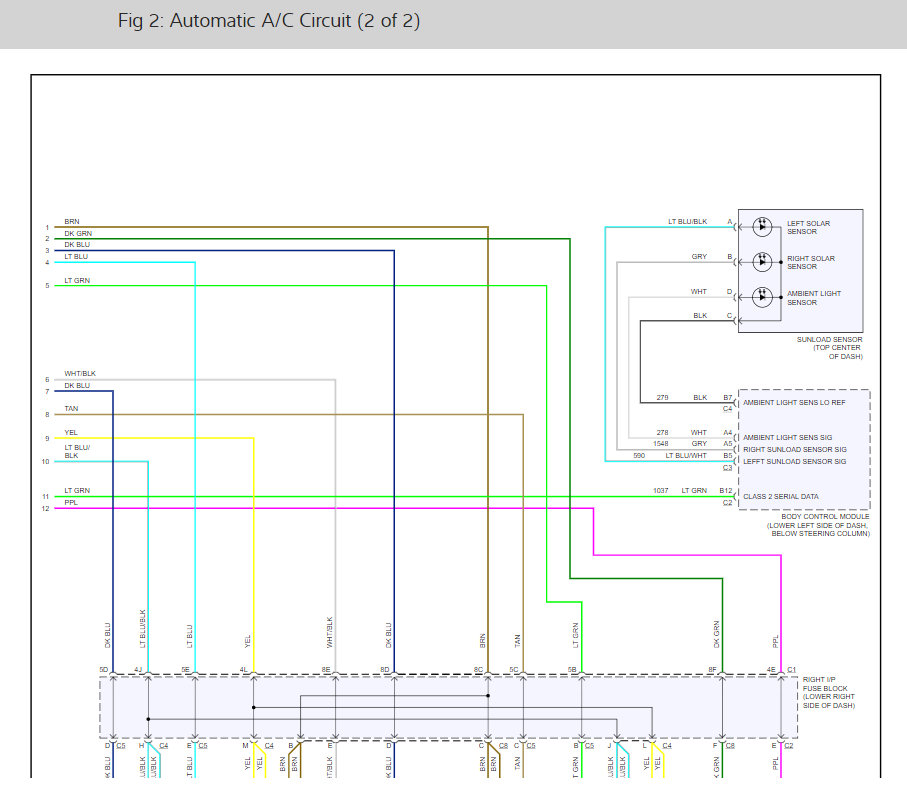Click fuse block terminal label '8C'
The width and height of the screenshot is (907, 803).
click(x=478, y=669)
